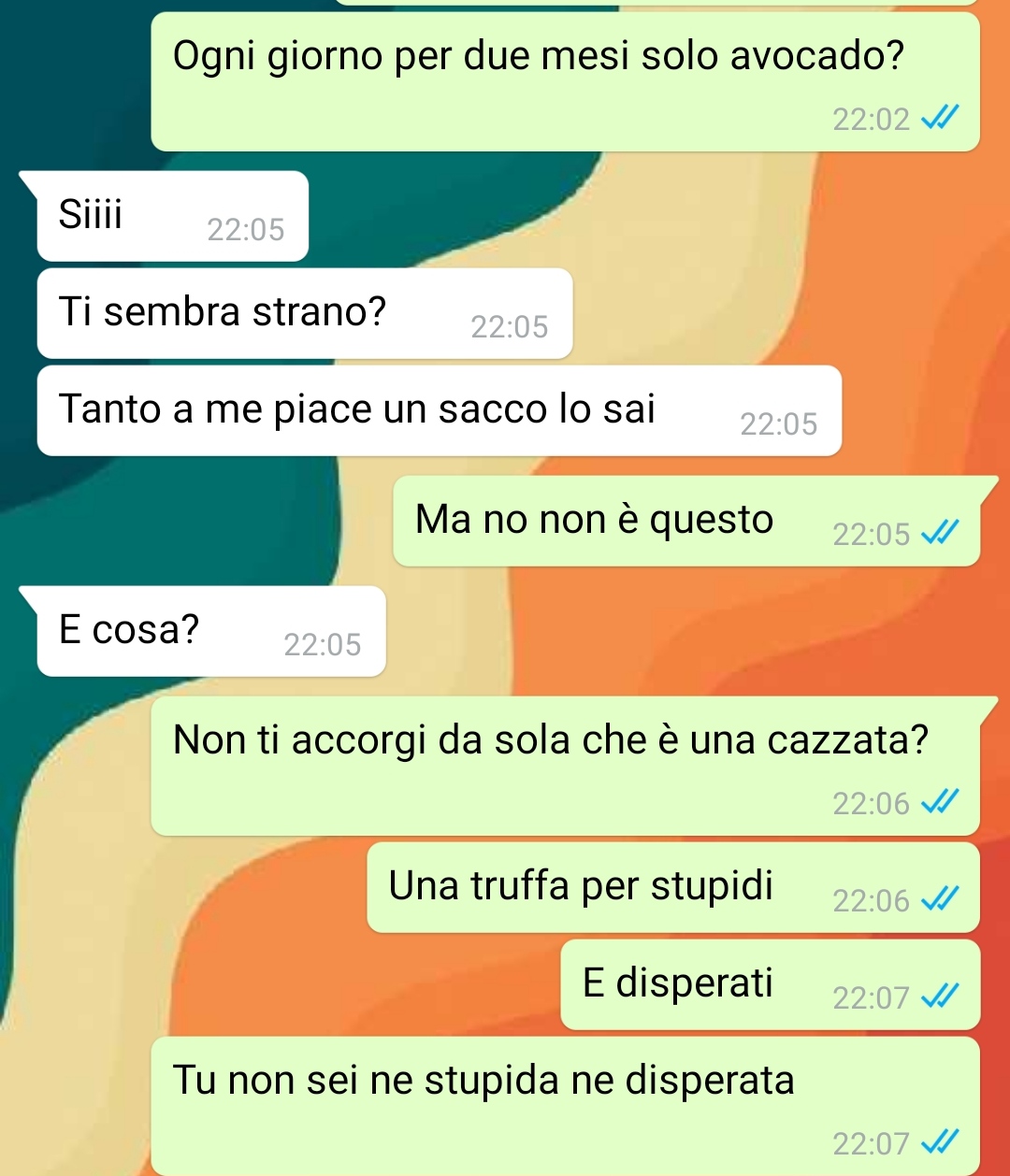Image resolution: width=1010 pixels, height=1176 pixels.
Task: Tap read ticks beside 'E disperati'
Action: [939, 997]
